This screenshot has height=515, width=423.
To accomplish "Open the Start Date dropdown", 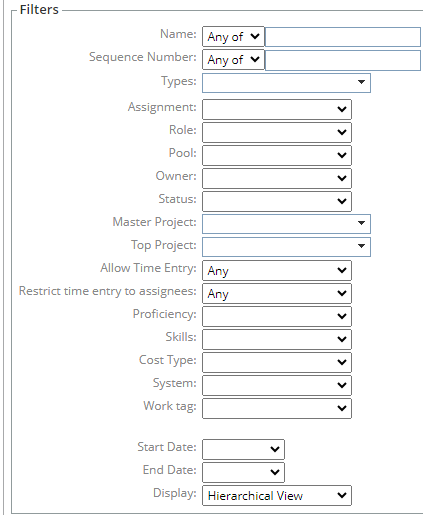I will click(x=243, y=449).
